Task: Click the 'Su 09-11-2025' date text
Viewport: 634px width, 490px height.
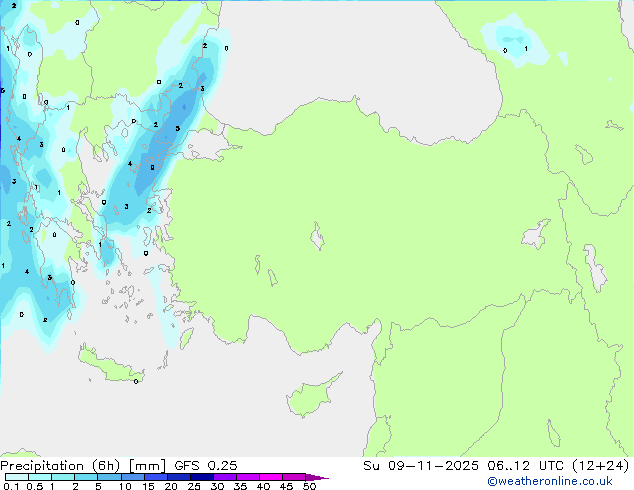Action: [421, 466]
